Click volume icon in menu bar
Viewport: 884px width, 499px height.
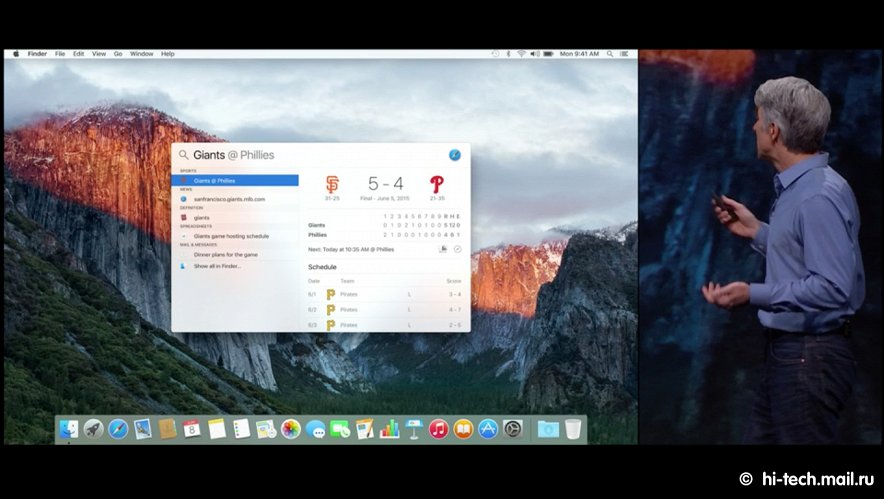coord(534,54)
